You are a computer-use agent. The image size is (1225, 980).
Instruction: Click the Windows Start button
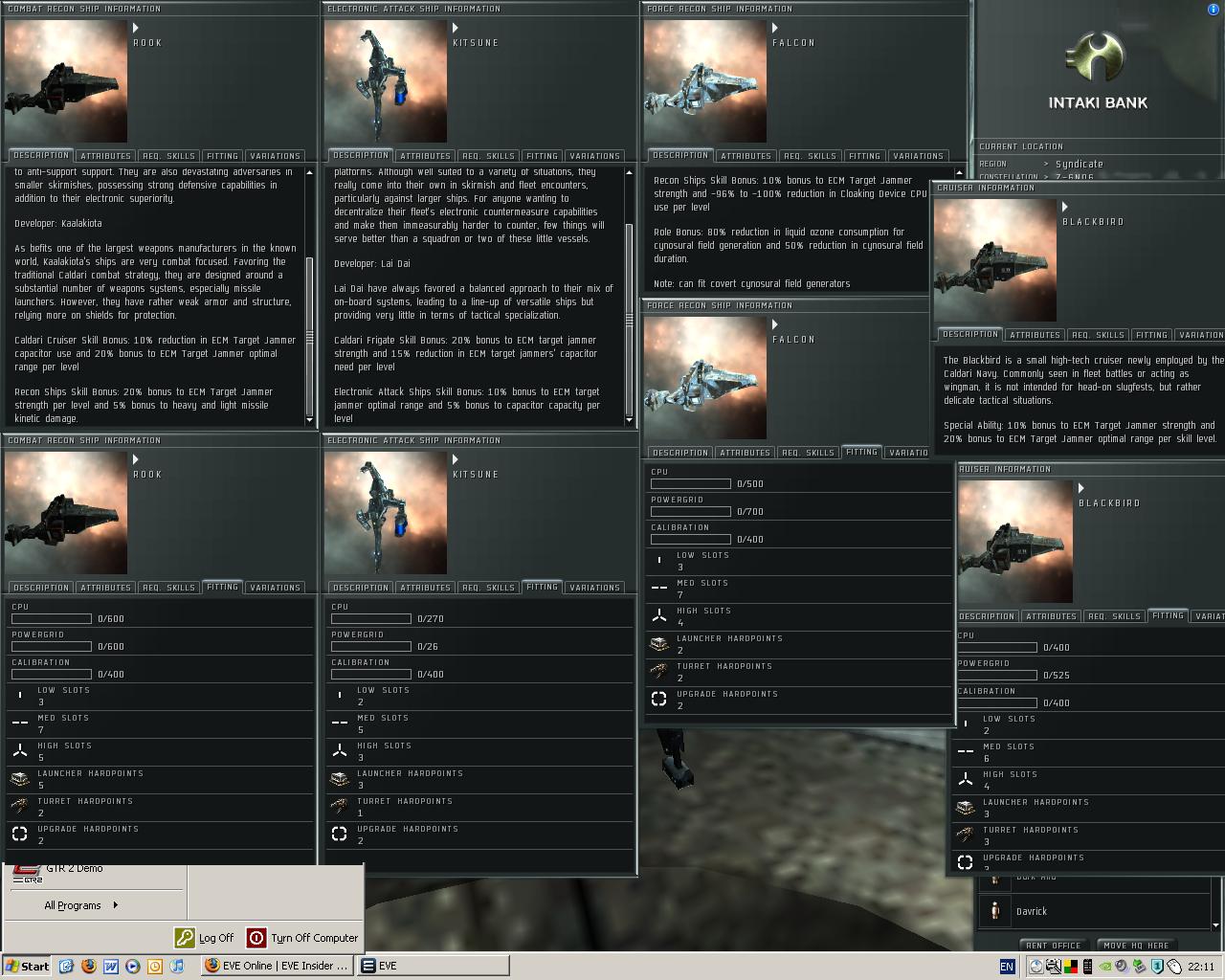27,967
